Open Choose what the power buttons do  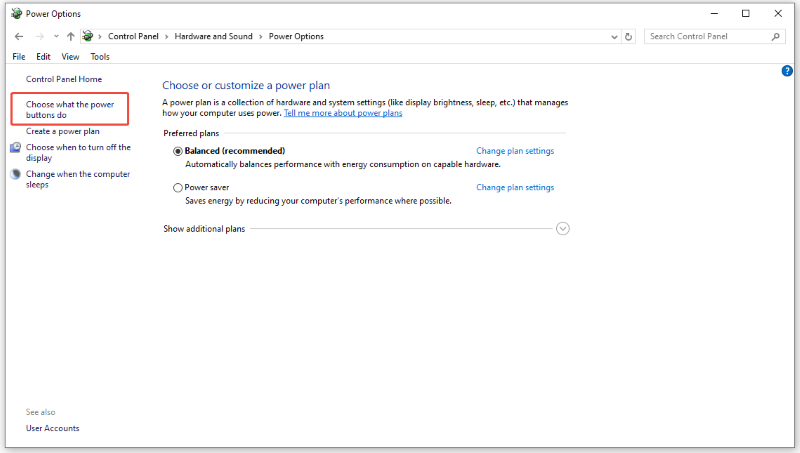70,109
